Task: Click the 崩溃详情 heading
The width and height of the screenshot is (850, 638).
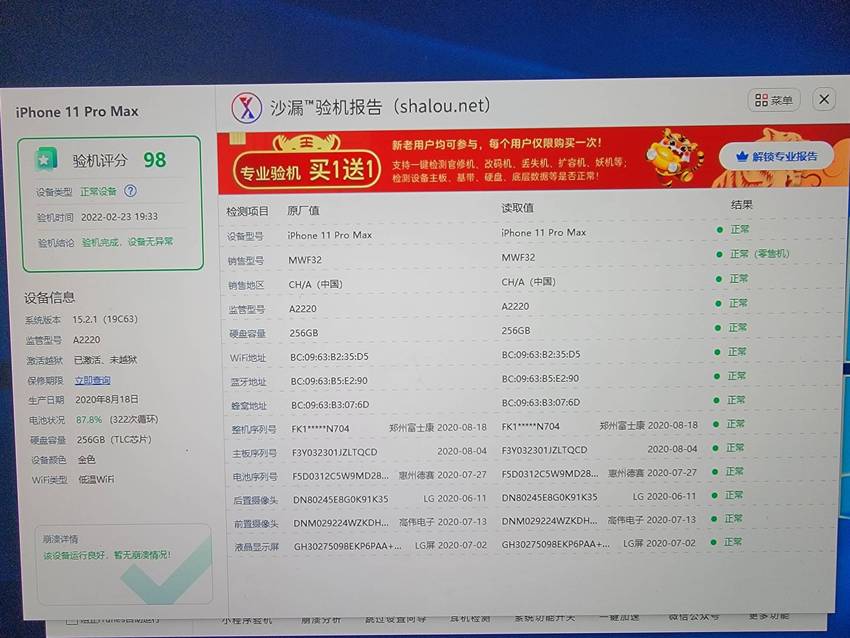Action: click(61, 539)
